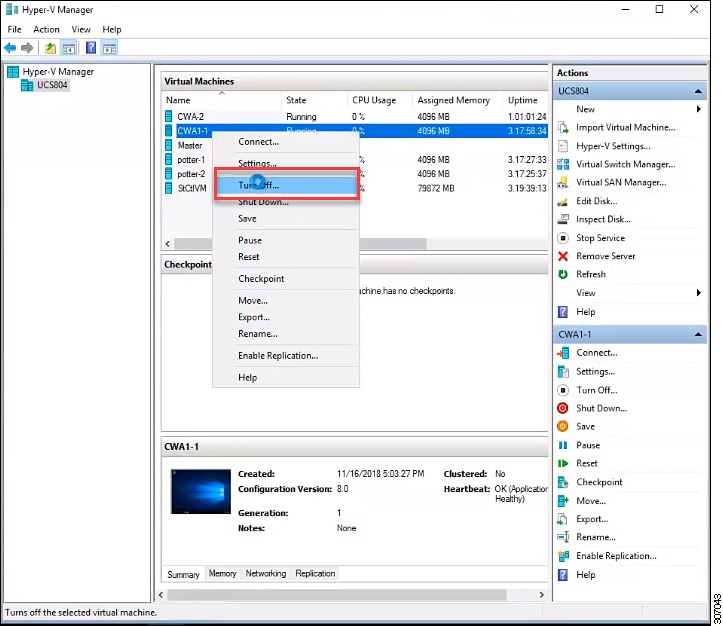Open the Help menu in menu bar
723x626 pixels.
[112, 30]
